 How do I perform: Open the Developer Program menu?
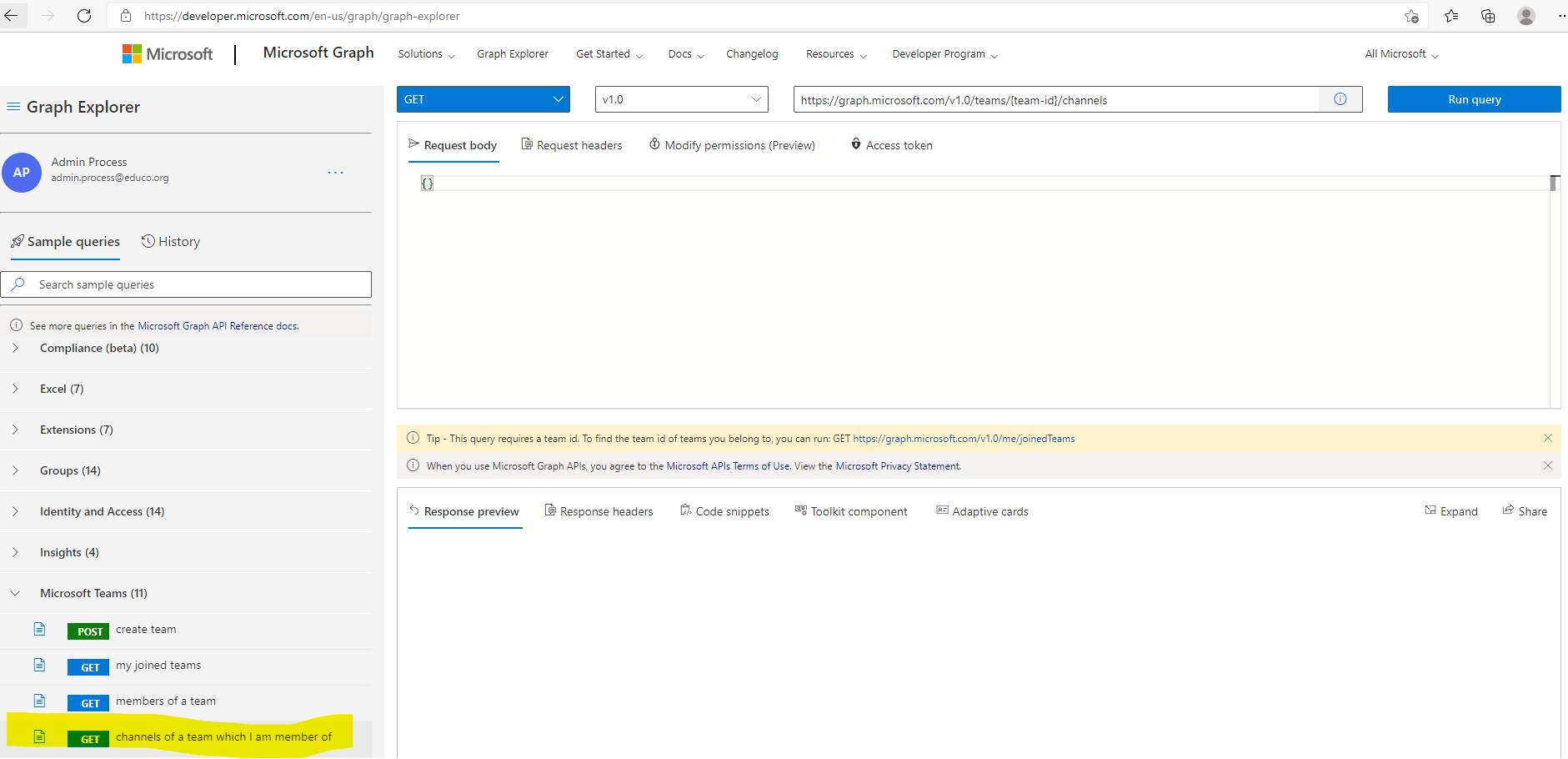point(944,54)
